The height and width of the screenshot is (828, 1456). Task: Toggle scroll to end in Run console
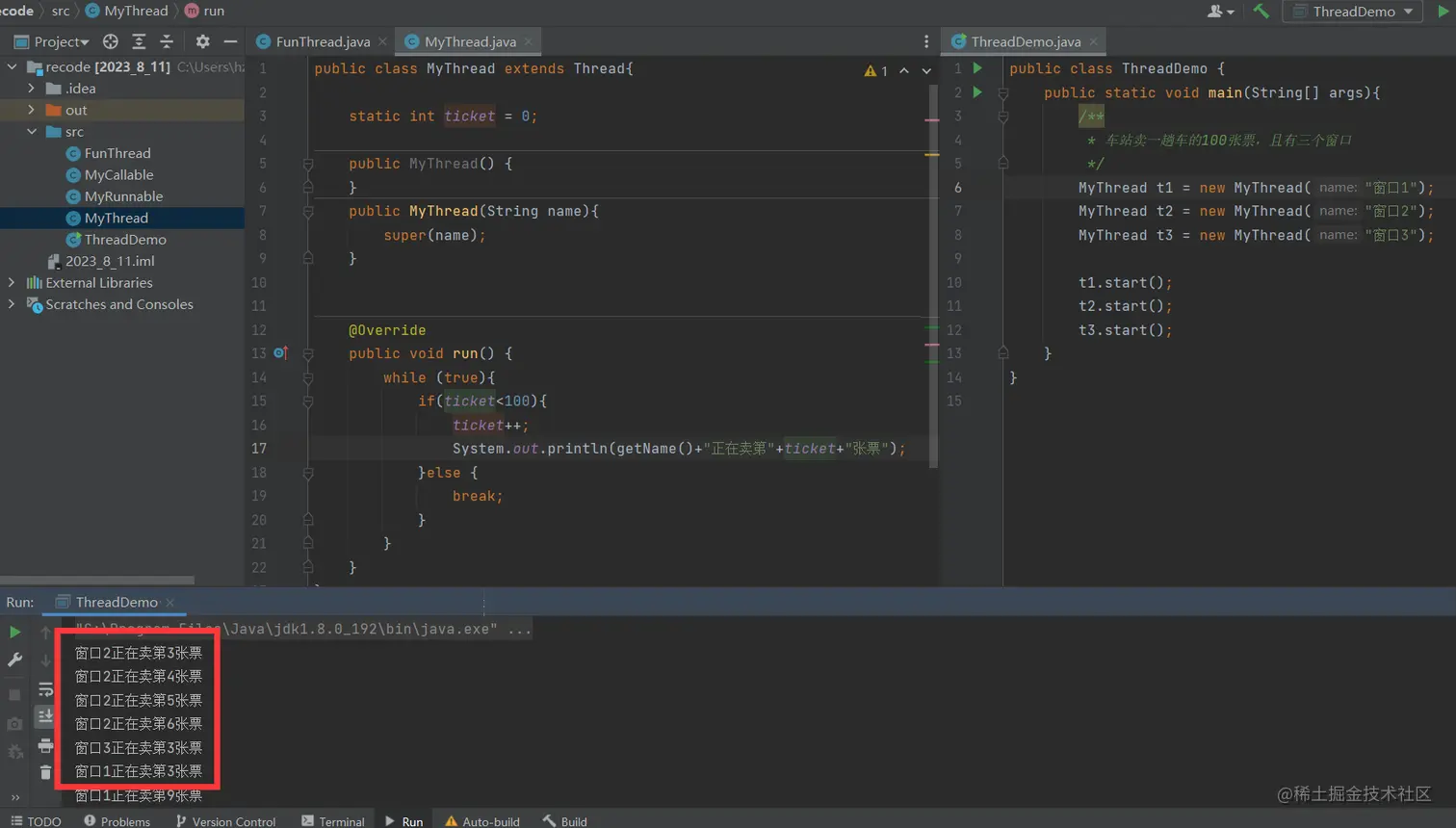click(45, 717)
